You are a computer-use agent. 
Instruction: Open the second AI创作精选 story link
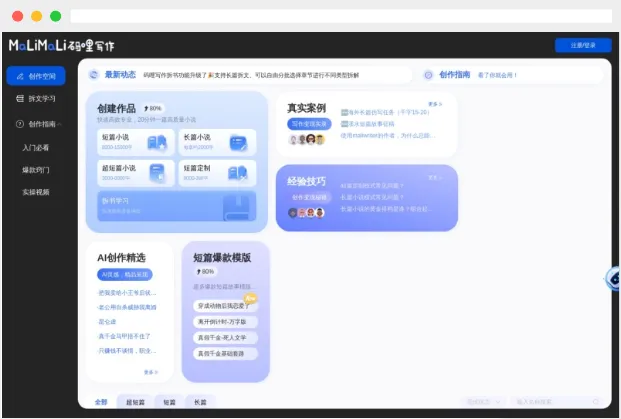pos(127,307)
